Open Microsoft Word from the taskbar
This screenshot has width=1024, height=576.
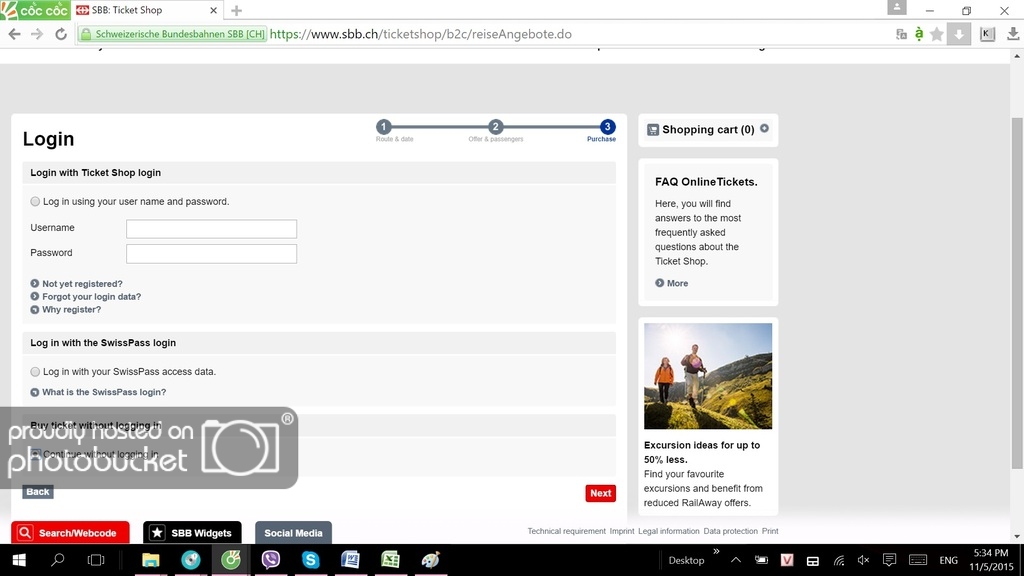tap(350, 560)
